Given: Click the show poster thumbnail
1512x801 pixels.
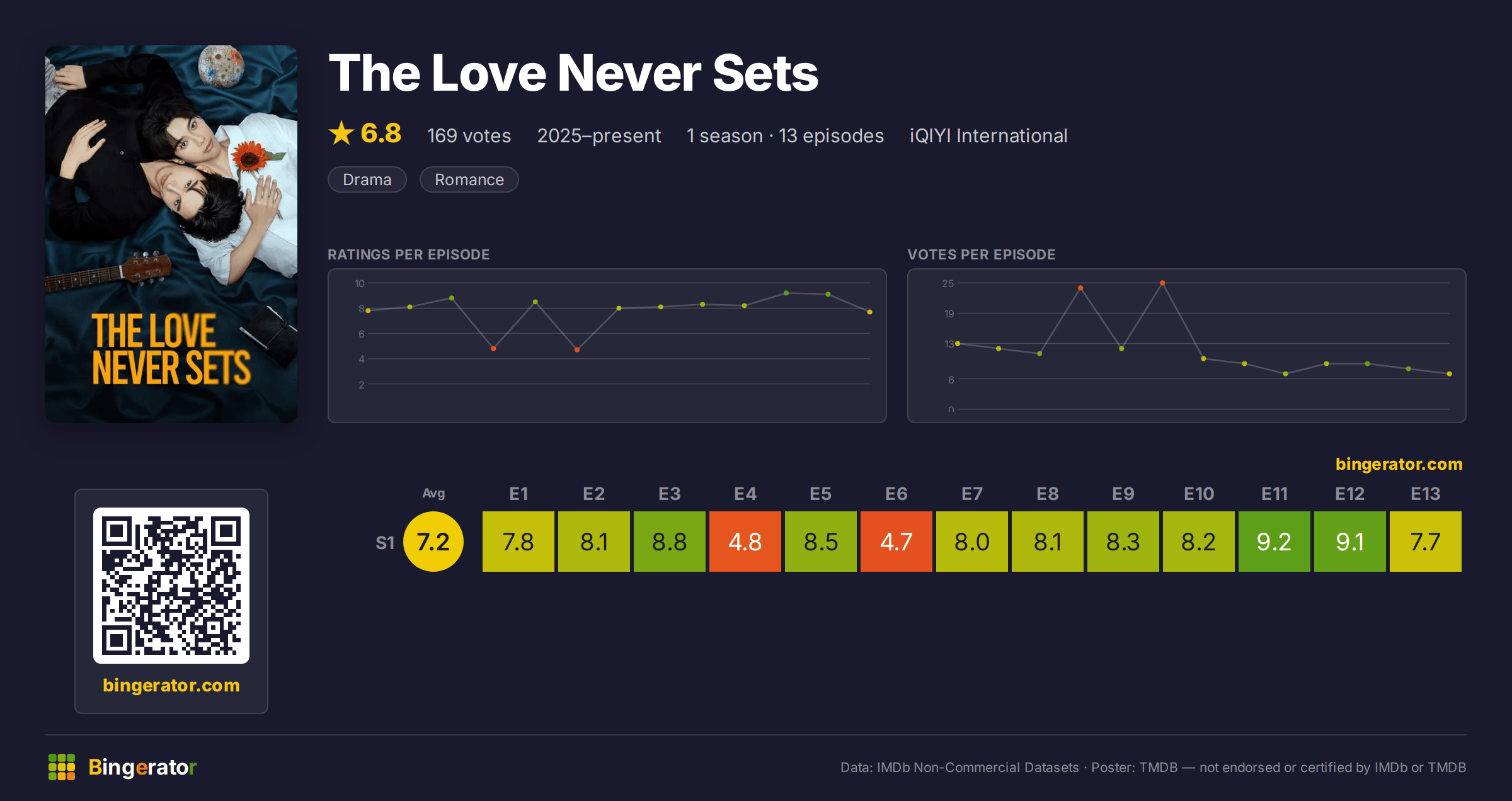Looking at the screenshot, I should [171, 234].
